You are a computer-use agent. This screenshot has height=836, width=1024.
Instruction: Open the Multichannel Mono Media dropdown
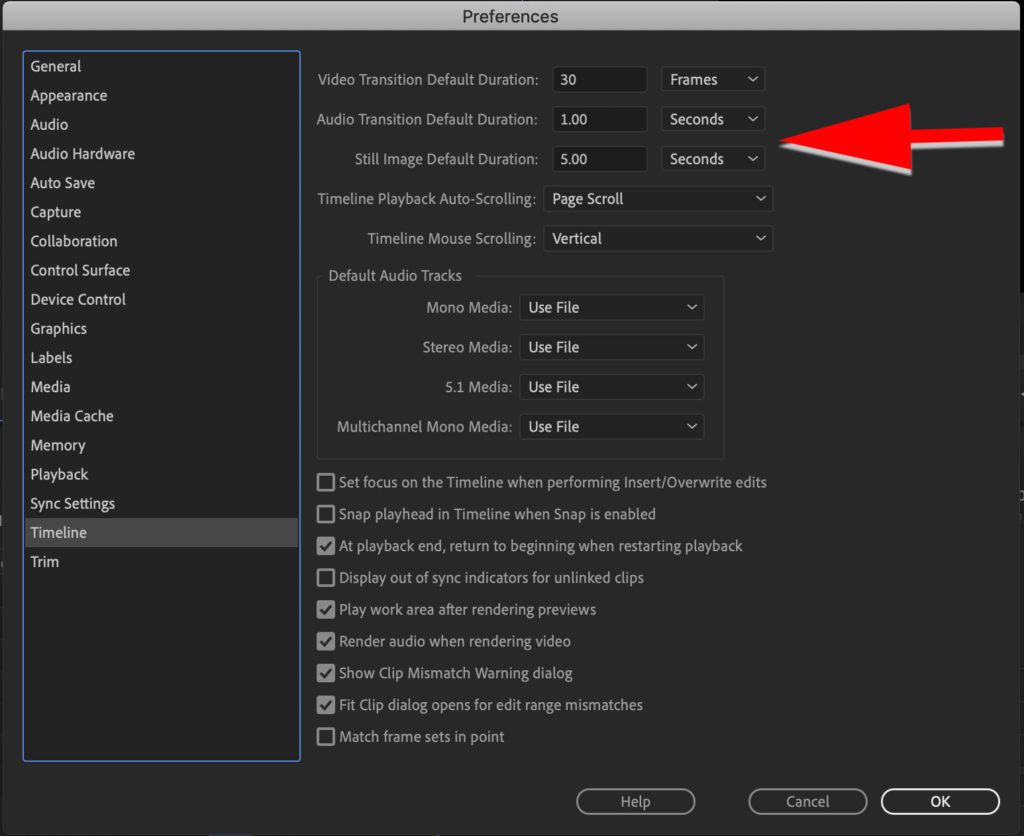click(x=612, y=427)
